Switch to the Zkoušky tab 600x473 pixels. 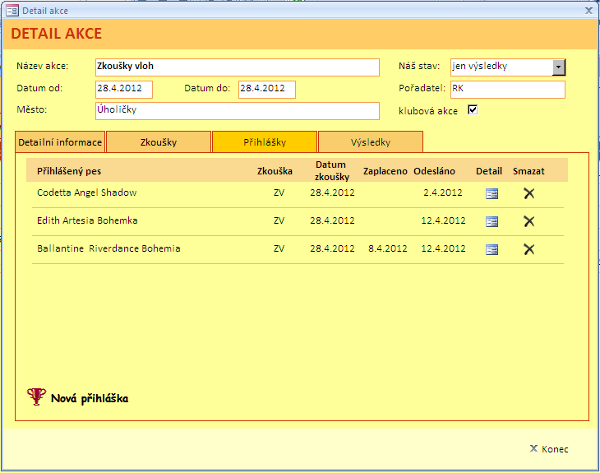click(x=158, y=142)
